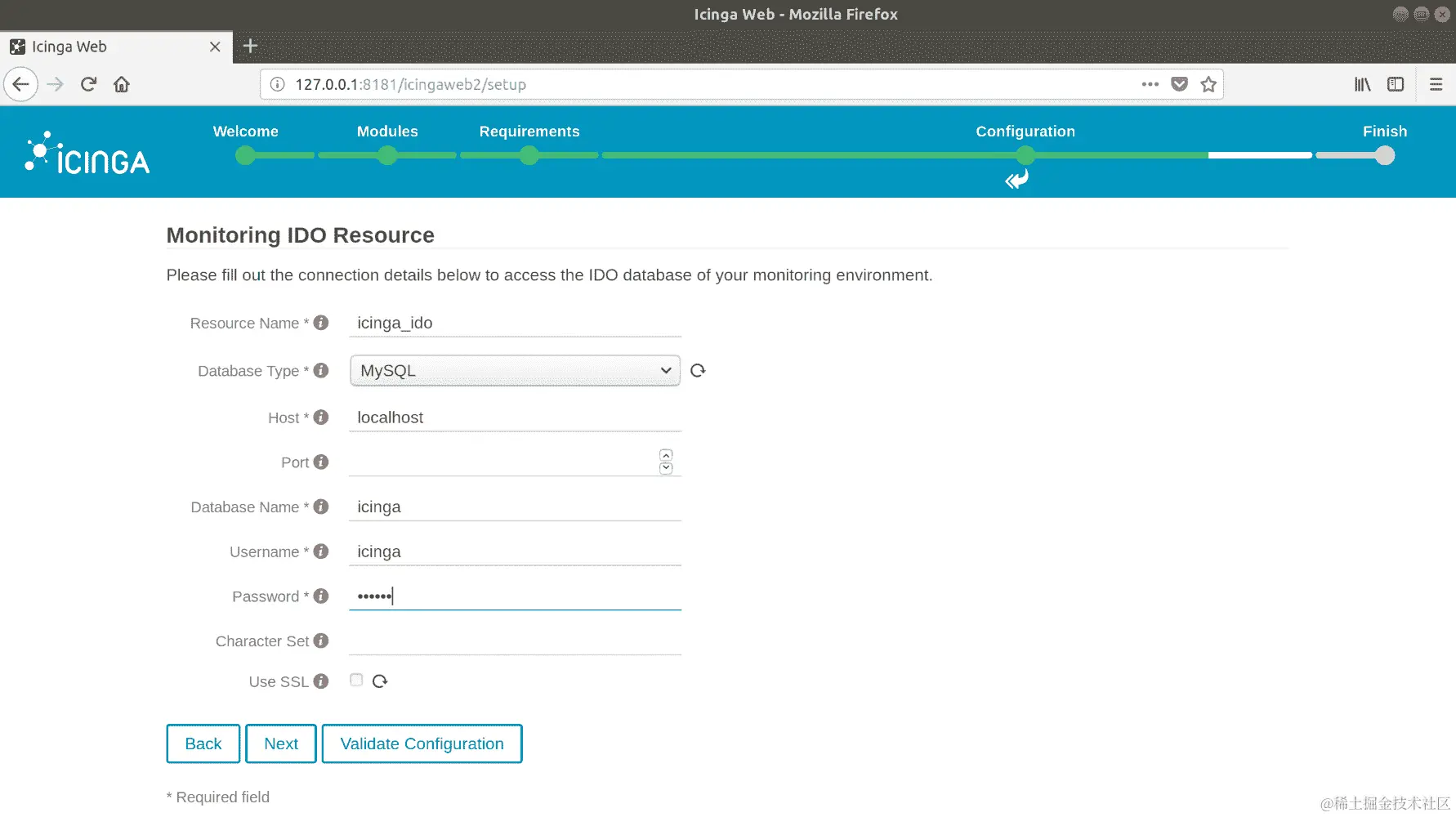Enable the Use SSL checkbox
Image resolution: width=1456 pixels, height=817 pixels.
coord(356,680)
